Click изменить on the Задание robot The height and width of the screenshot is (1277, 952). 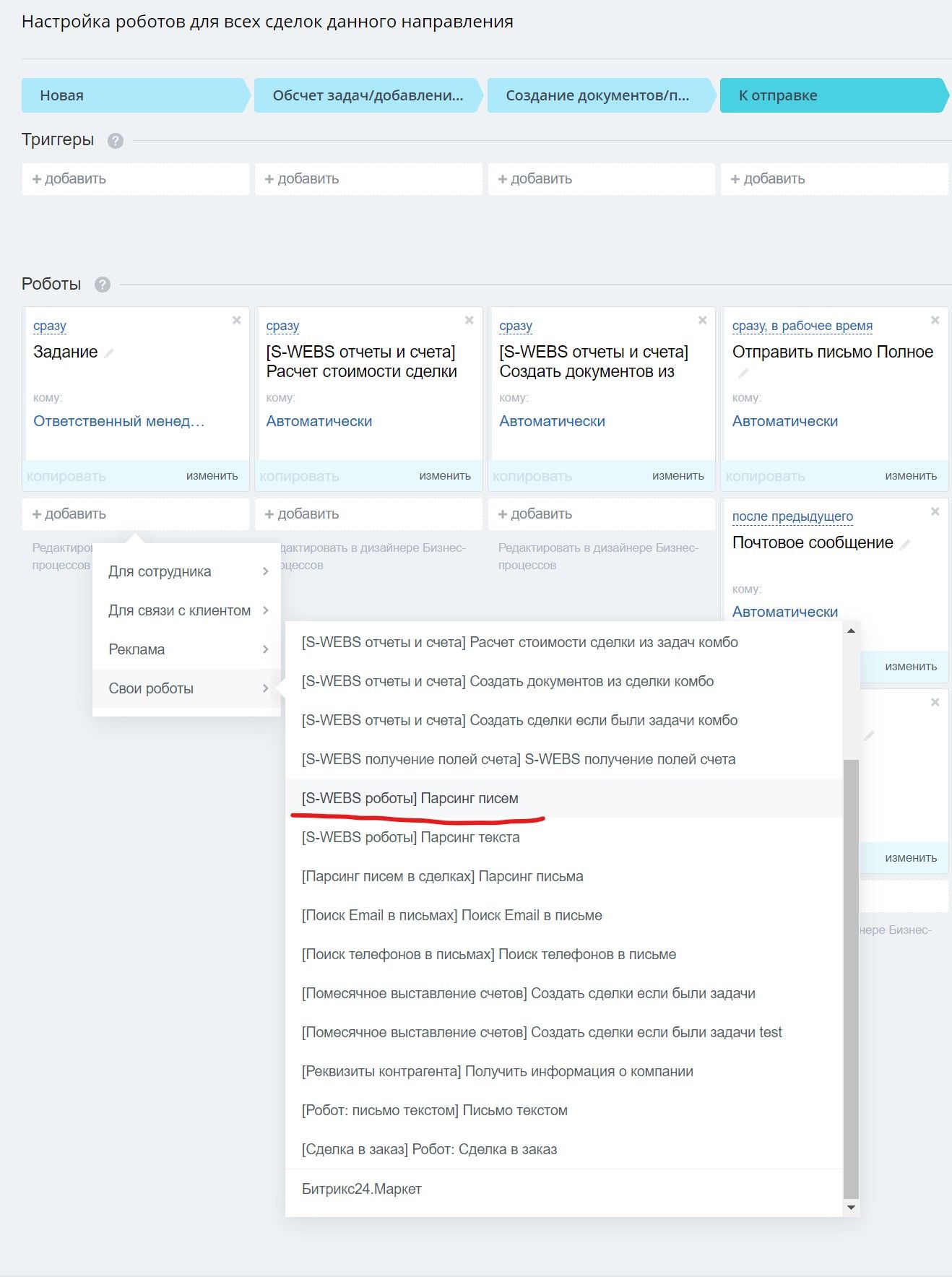[212, 476]
